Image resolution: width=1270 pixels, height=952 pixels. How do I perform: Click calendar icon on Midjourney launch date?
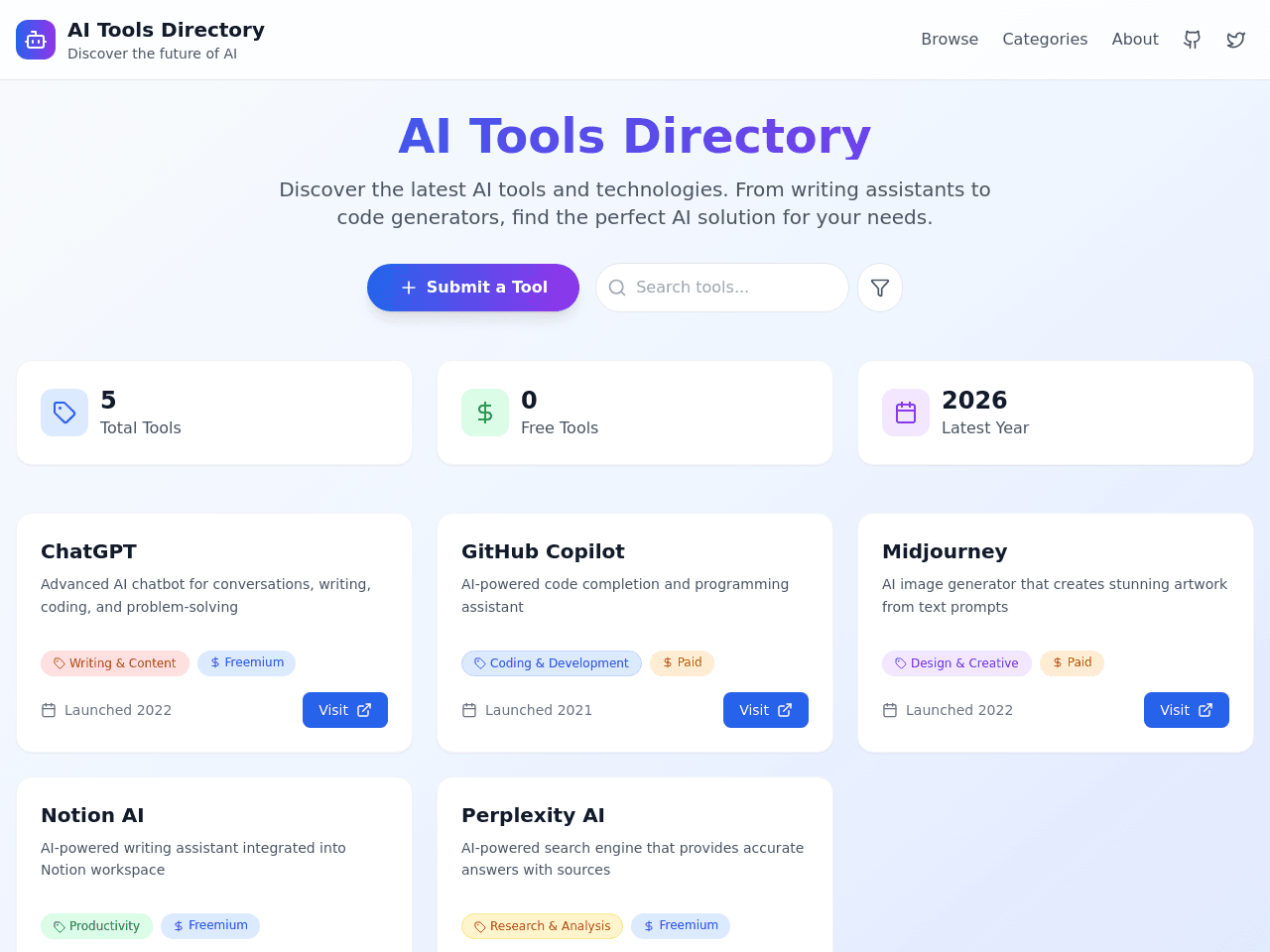pos(890,710)
